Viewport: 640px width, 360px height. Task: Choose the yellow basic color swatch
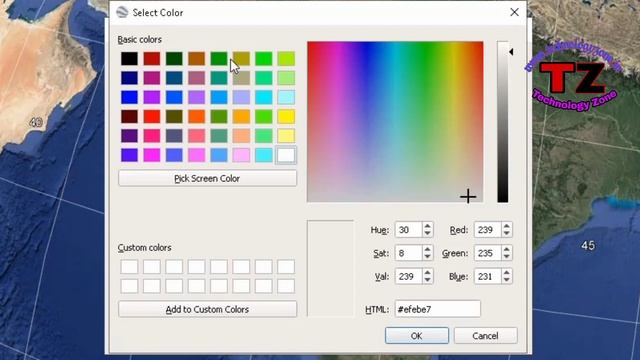pyautogui.click(x=286, y=117)
